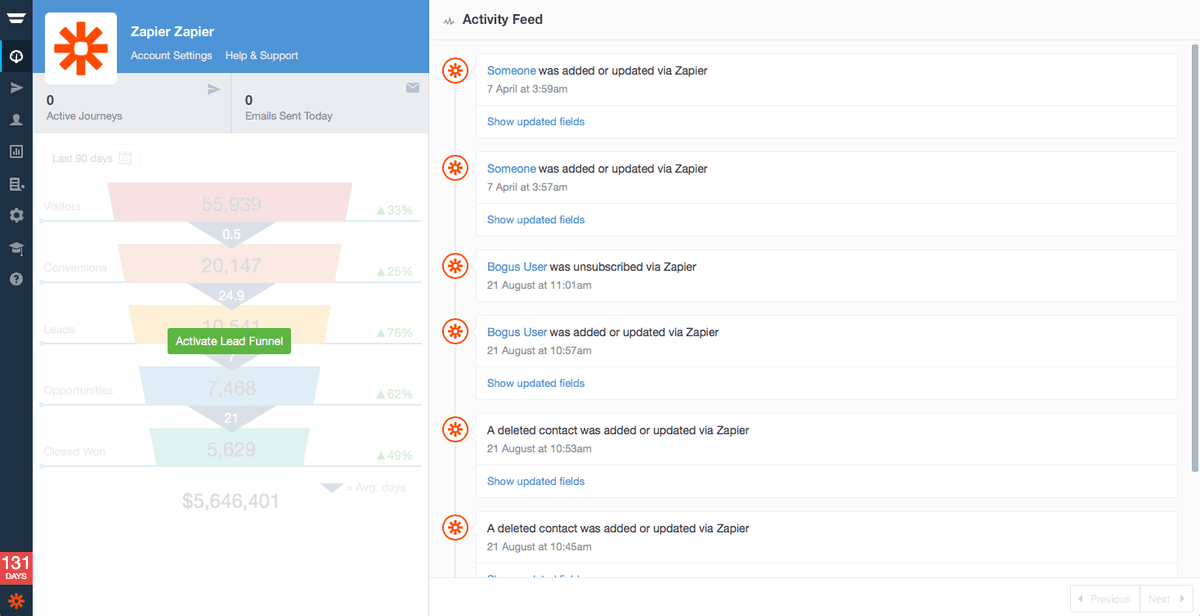Open the Forms list sidebar icon

point(16,184)
